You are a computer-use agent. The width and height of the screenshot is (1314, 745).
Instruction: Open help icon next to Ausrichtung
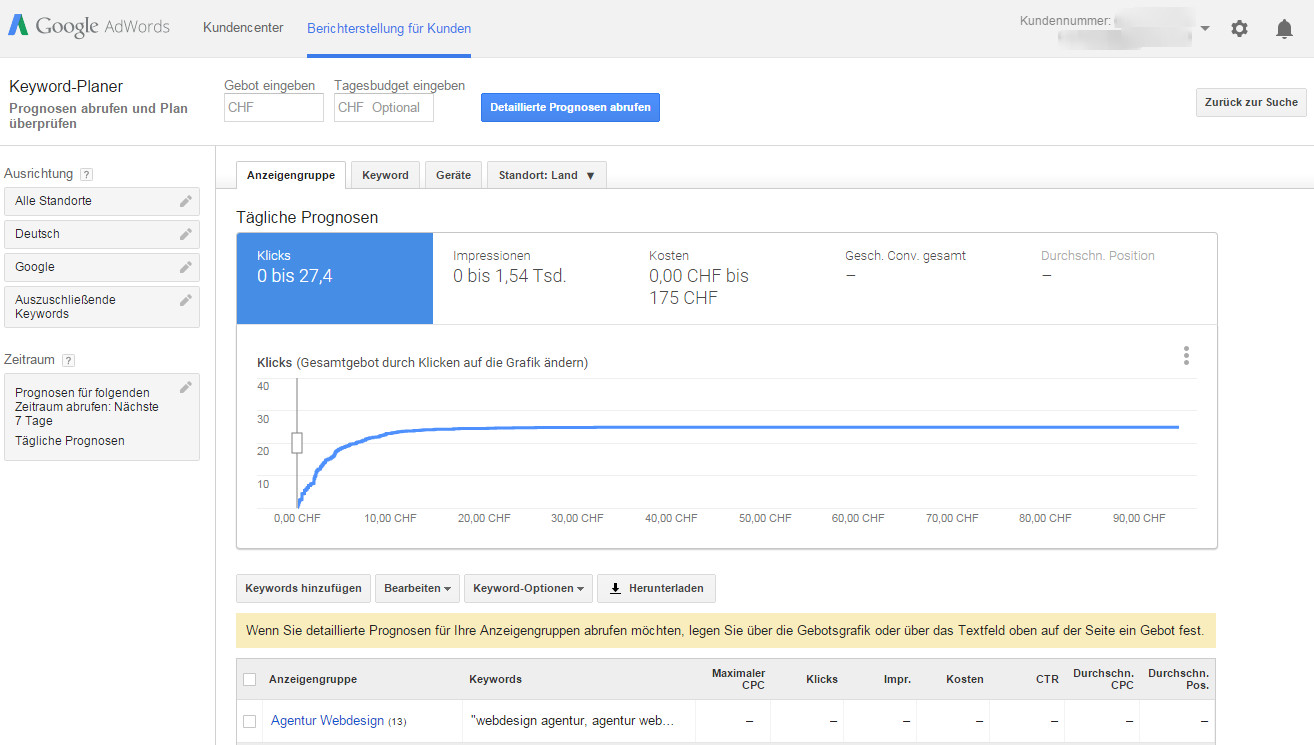[x=86, y=174]
